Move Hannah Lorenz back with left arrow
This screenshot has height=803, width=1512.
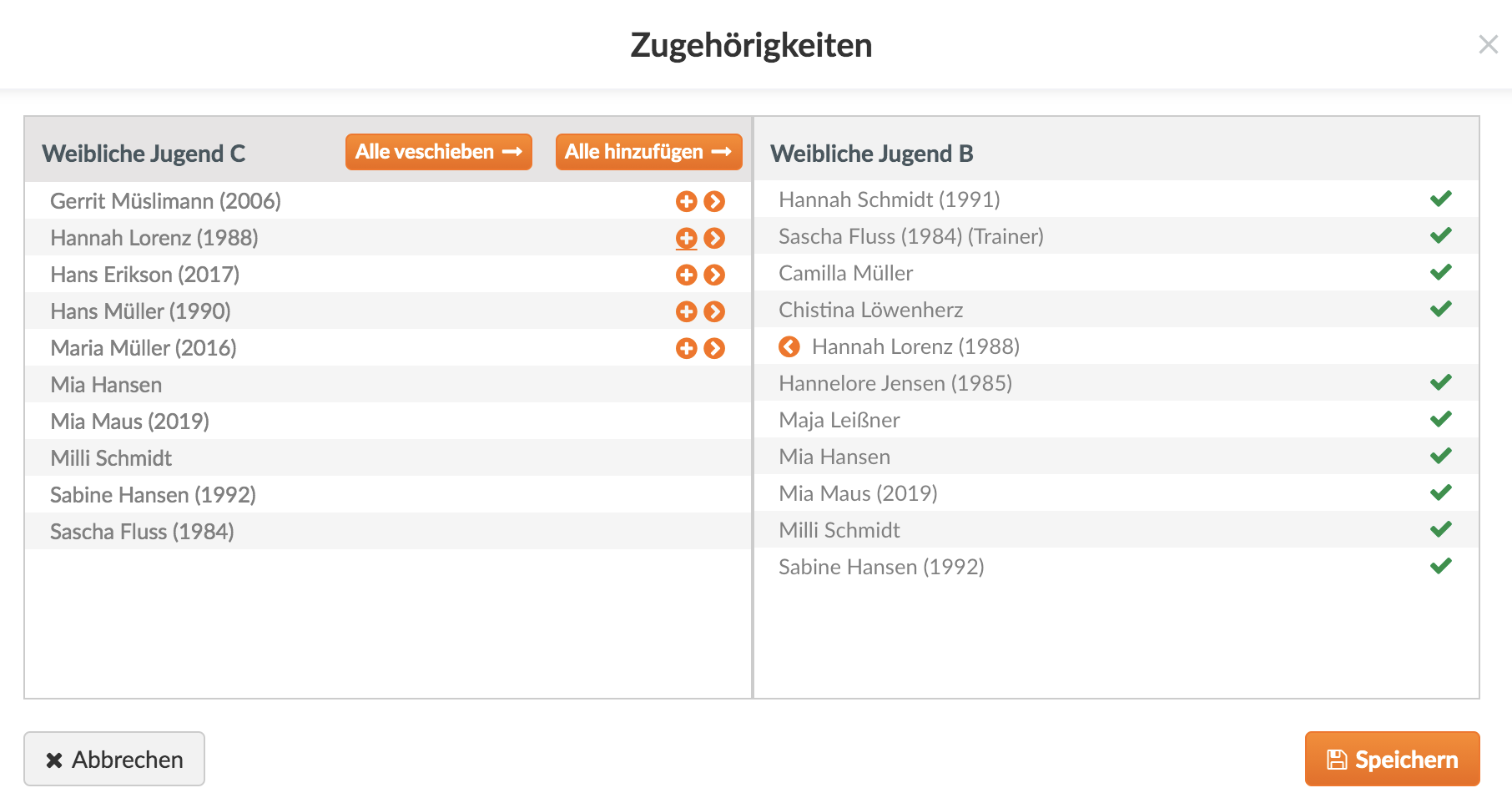click(789, 346)
